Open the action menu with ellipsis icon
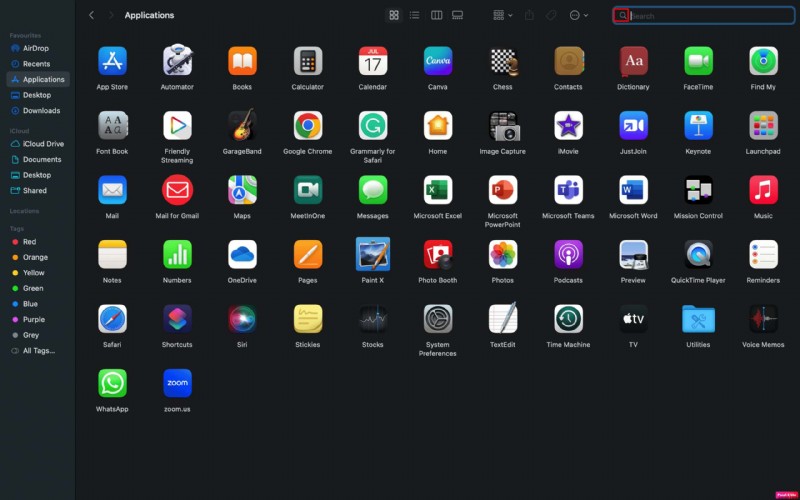The height and width of the screenshot is (500, 800). click(579, 15)
